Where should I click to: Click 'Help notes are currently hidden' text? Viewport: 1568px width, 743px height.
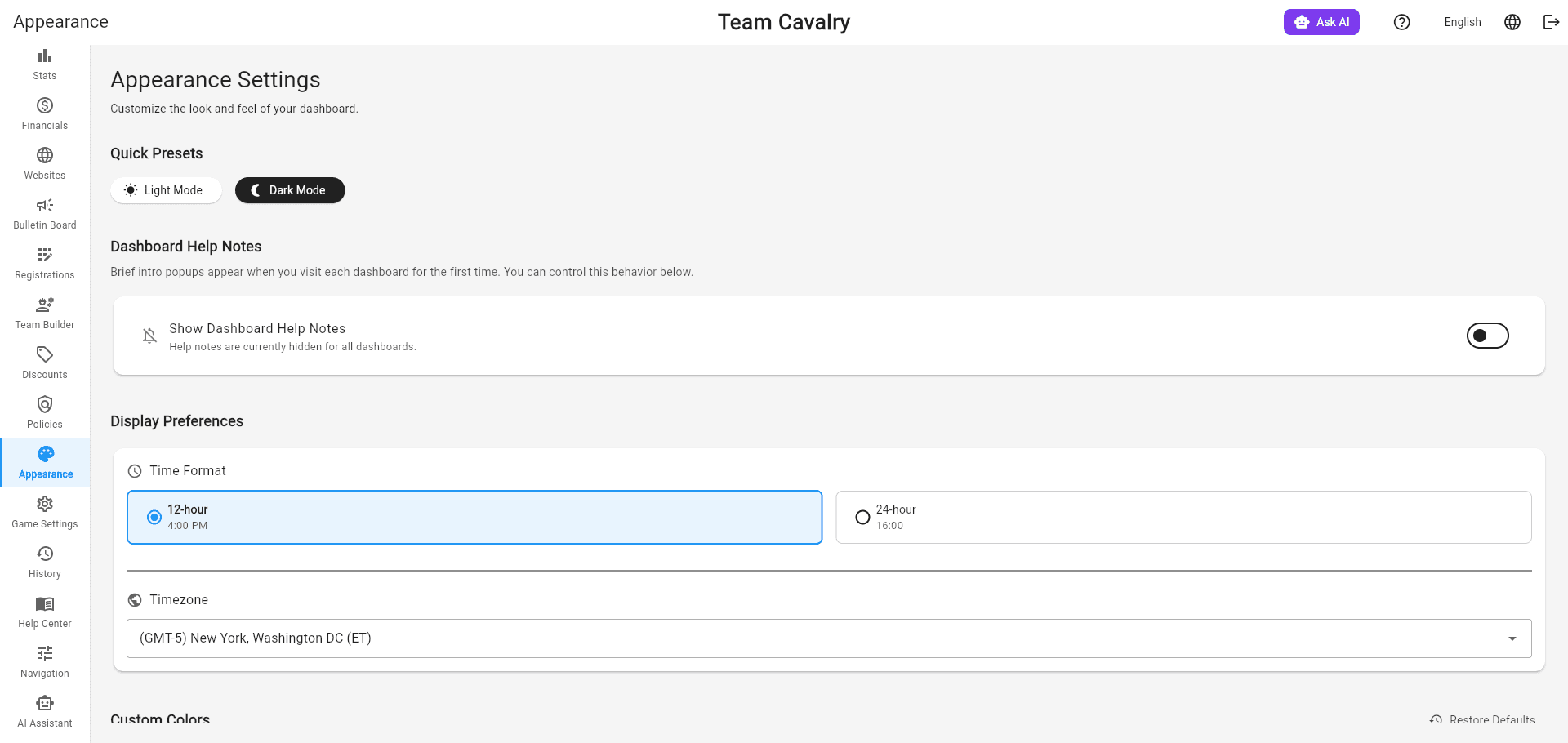[x=292, y=347]
